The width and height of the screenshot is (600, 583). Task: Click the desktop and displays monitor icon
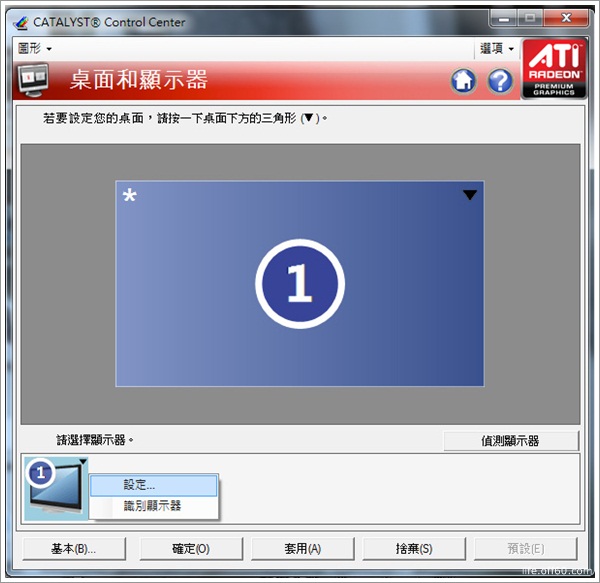33,80
